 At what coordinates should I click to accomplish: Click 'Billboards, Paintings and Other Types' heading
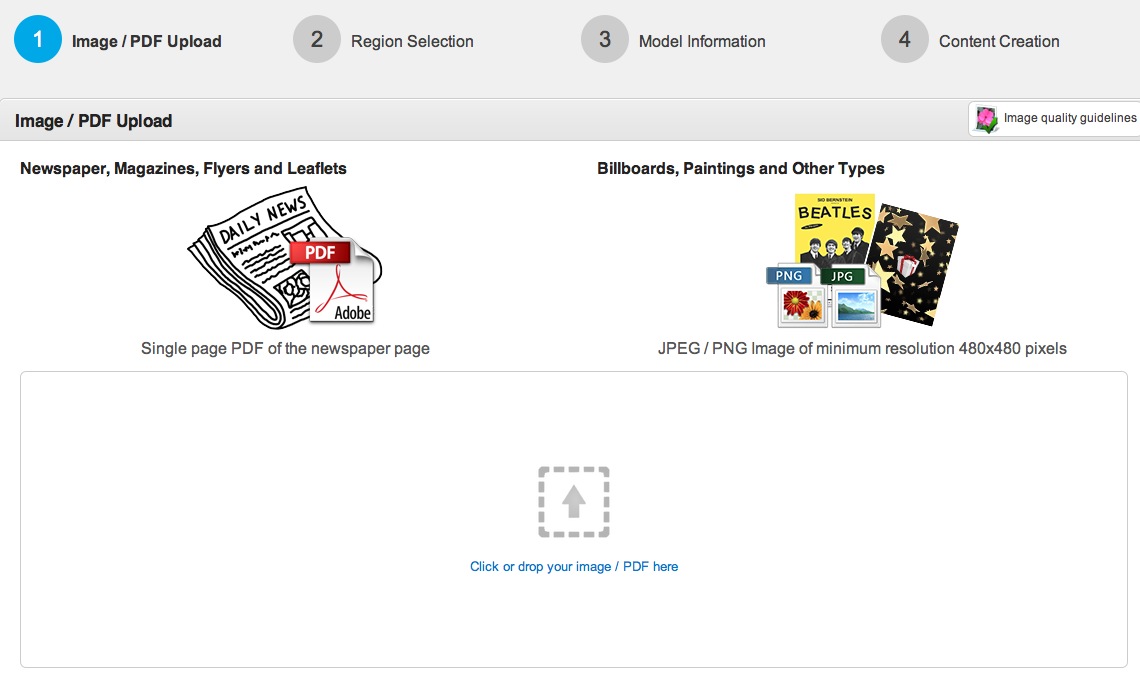[741, 169]
